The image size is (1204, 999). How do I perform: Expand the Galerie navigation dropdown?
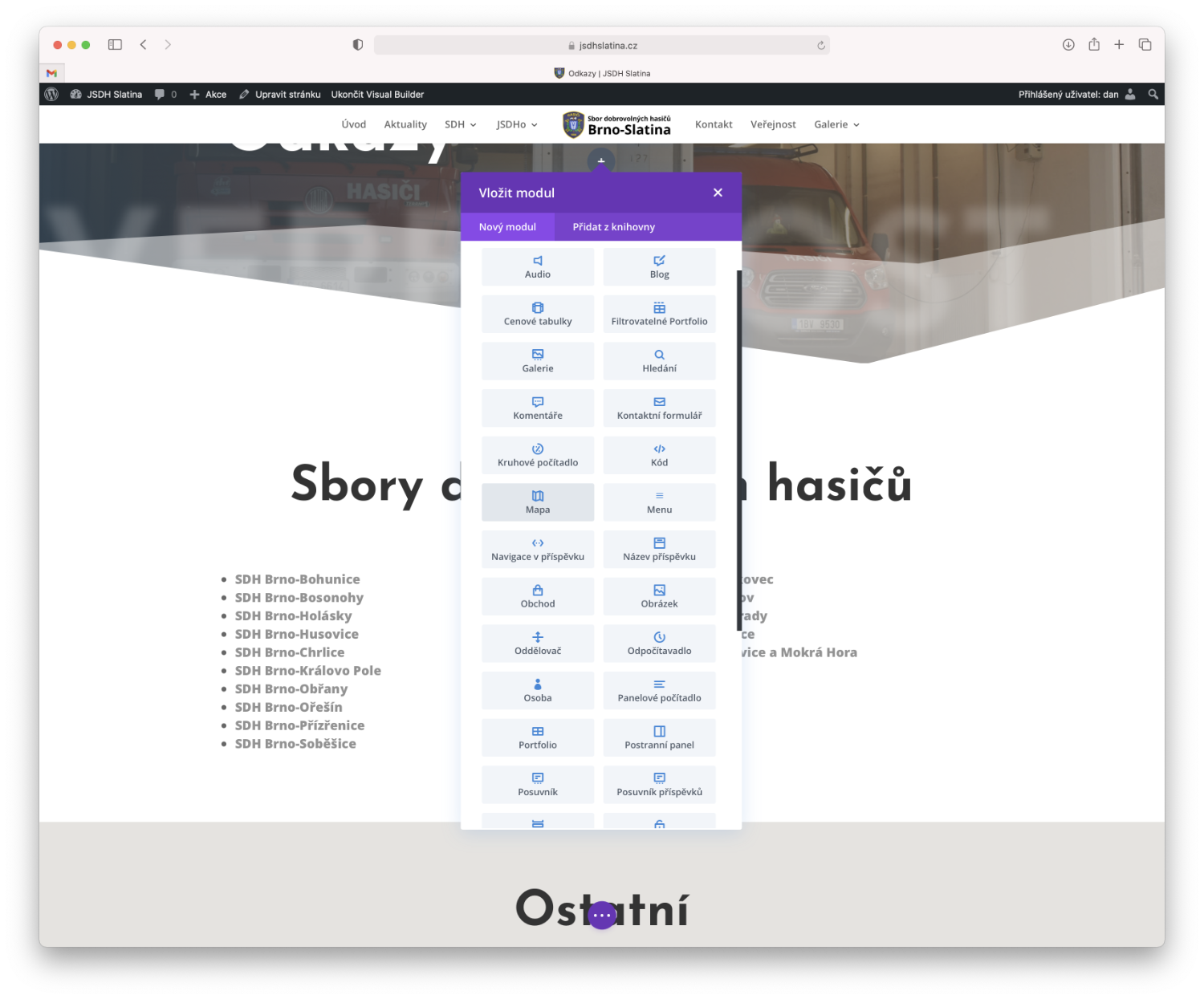(836, 124)
